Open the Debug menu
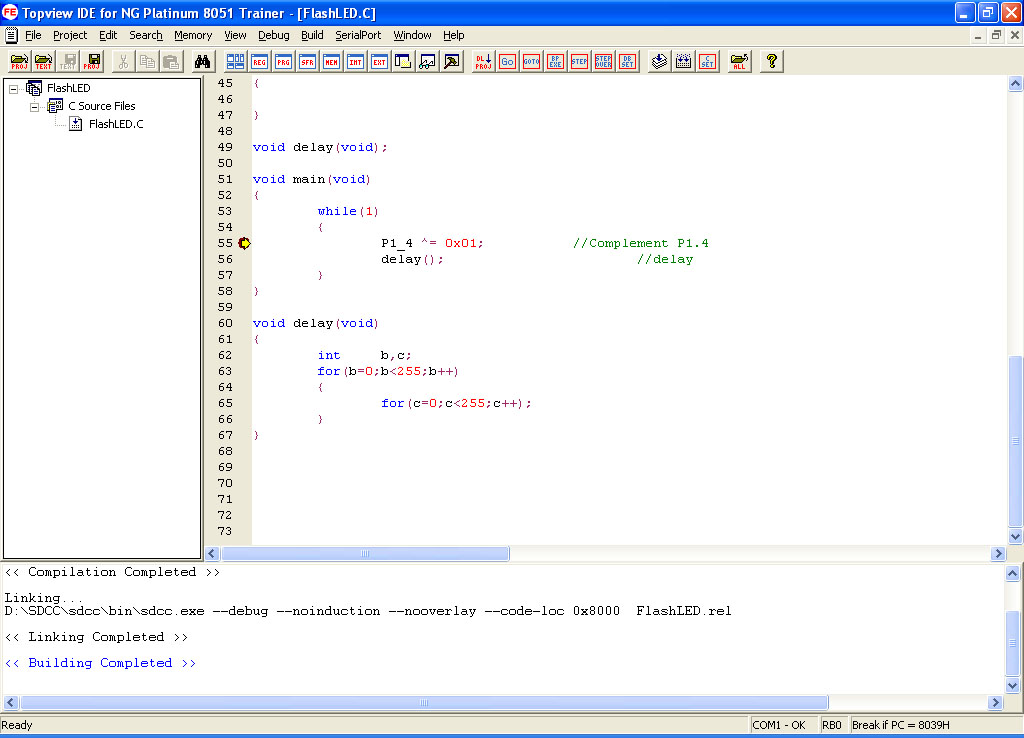This screenshot has height=738, width=1024. pos(273,35)
